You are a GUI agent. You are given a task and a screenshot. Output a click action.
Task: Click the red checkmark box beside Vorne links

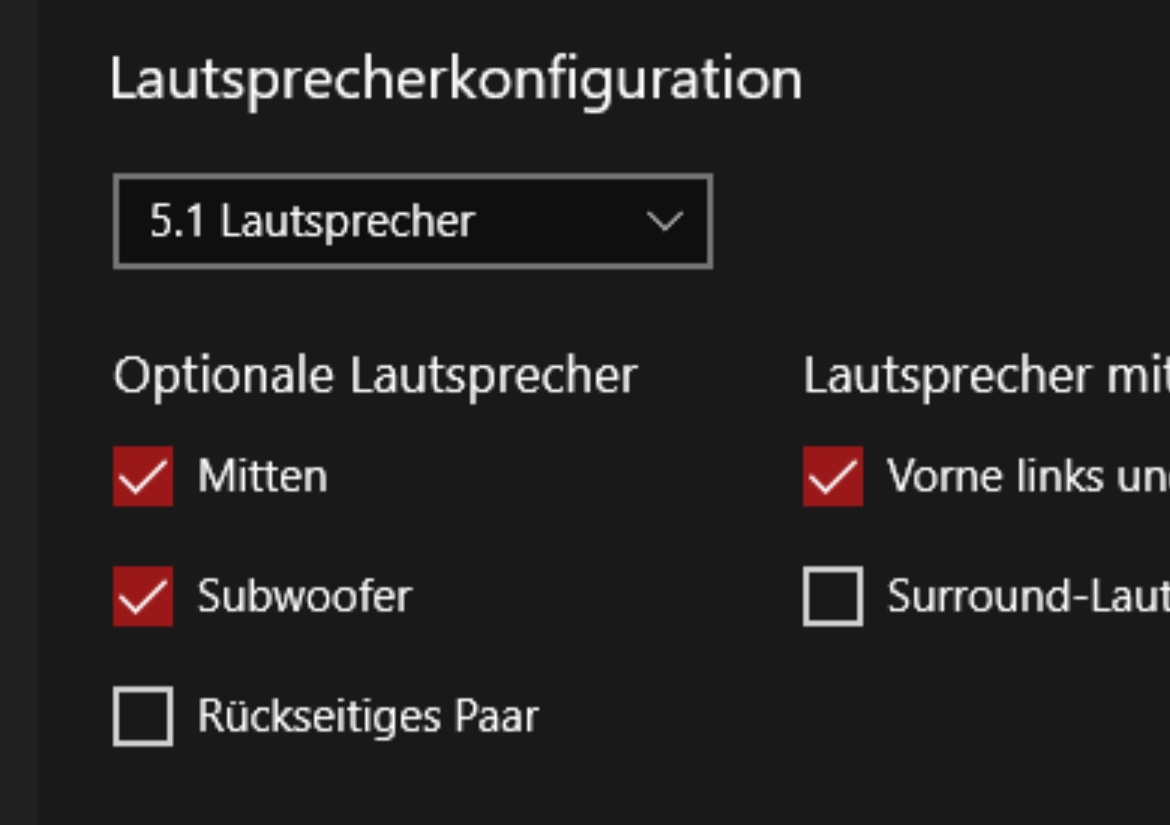tap(833, 476)
